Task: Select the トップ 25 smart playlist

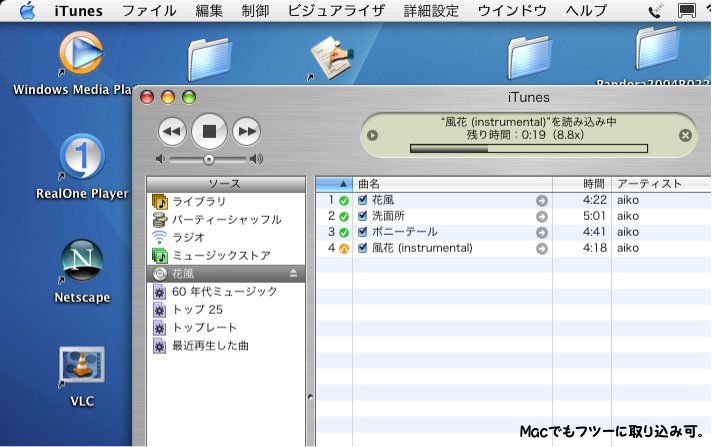Action: point(226,310)
